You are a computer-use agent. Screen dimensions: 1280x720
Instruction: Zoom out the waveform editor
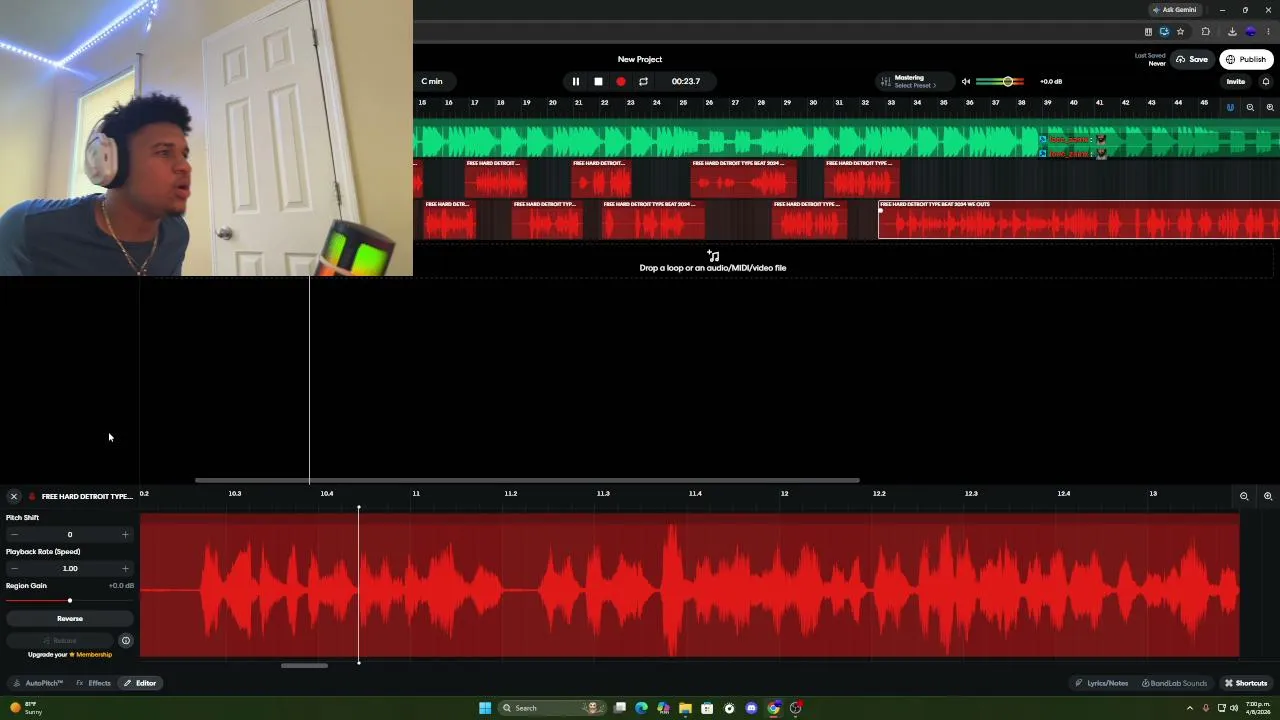point(1244,496)
